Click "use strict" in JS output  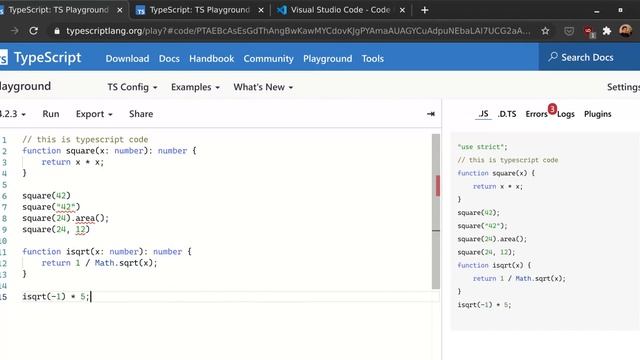pyautogui.click(x=482, y=147)
